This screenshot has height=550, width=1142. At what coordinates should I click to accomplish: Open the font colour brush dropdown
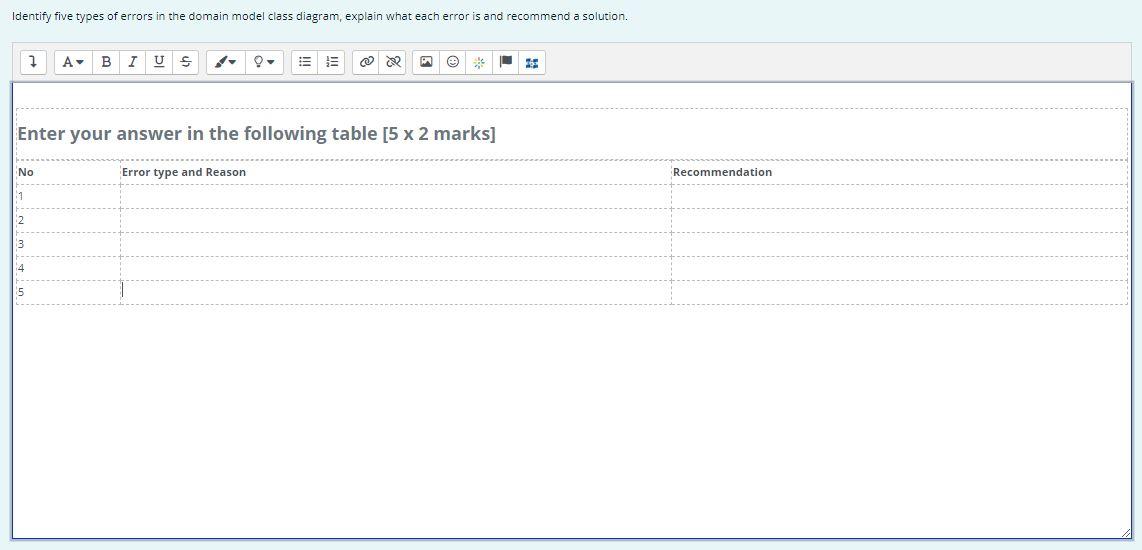click(x=226, y=63)
